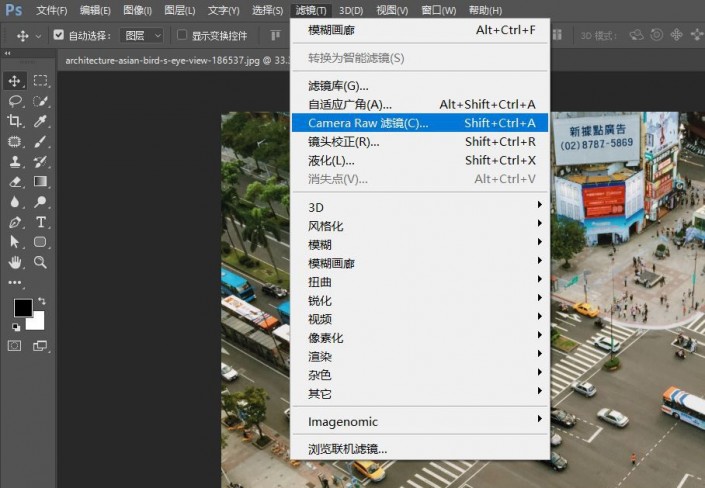705x488 pixels.
Task: Toggle the 自动选择 checkbox
Action: point(58,35)
